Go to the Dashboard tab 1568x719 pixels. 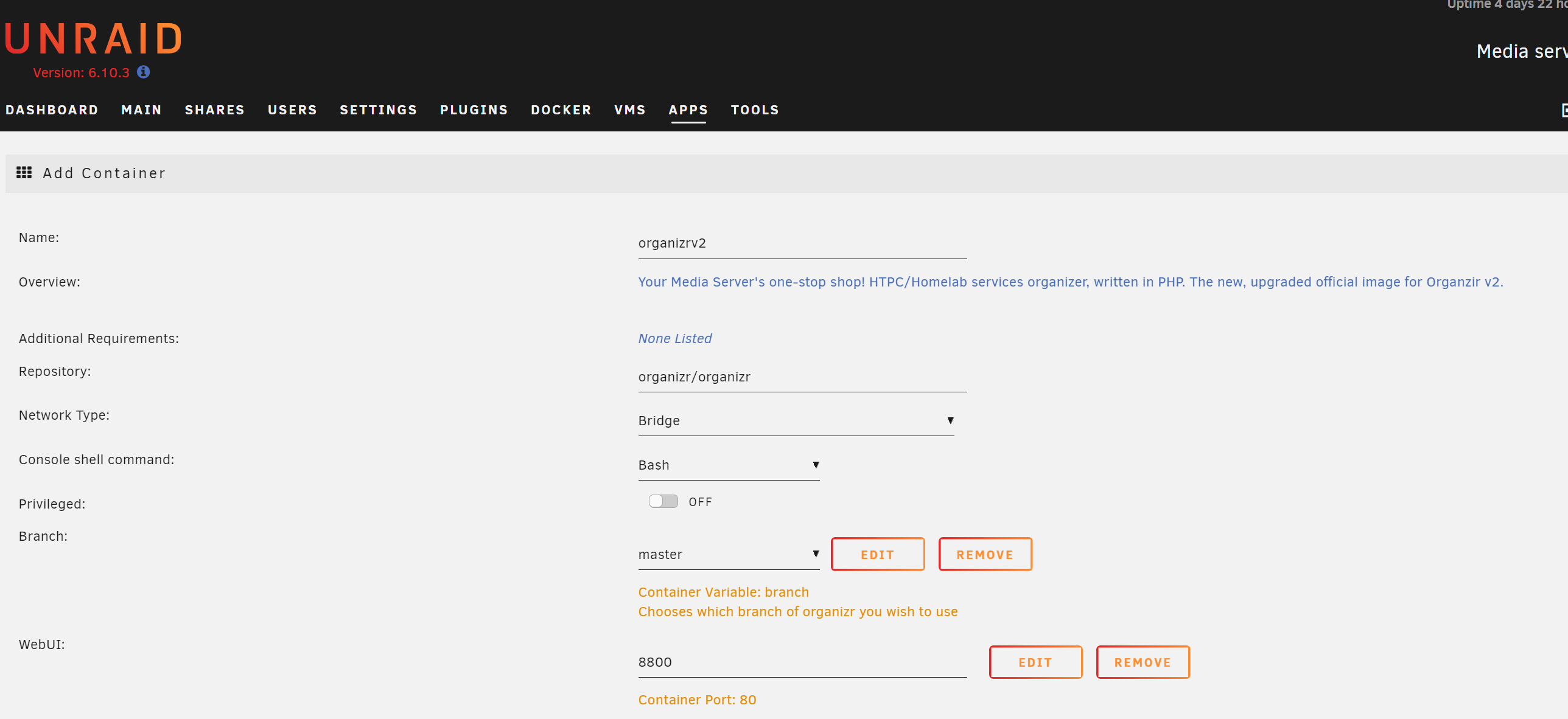[52, 110]
